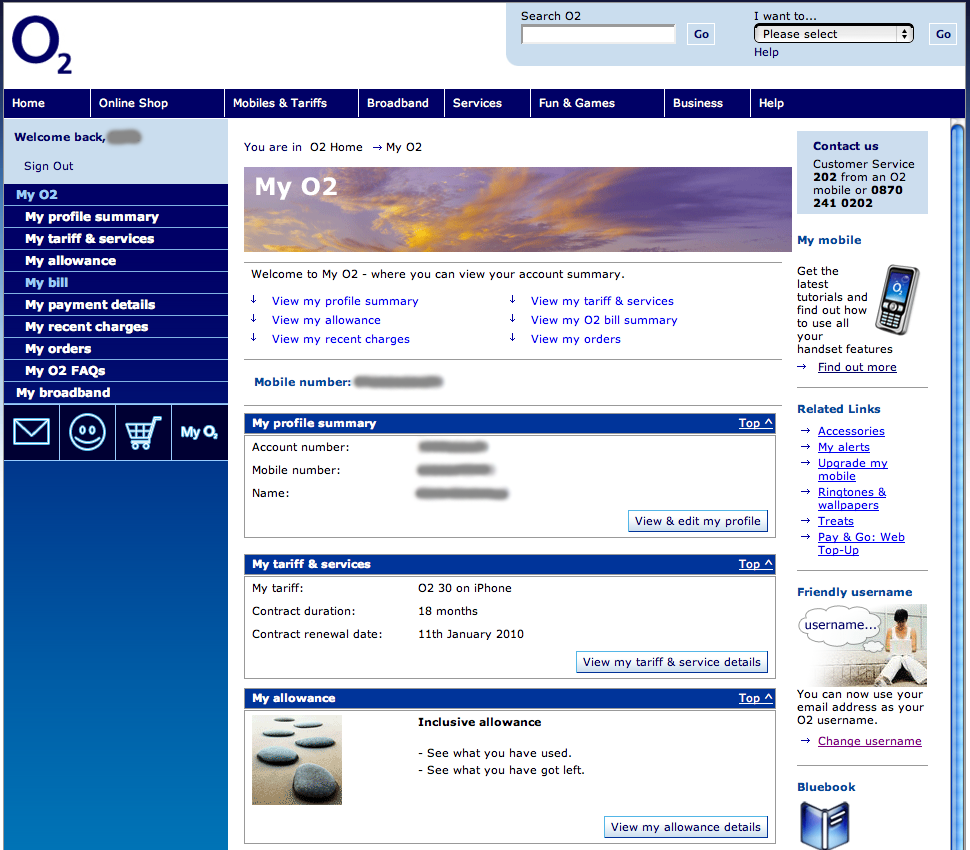Open the Mobiles & Tariffs nav tab
970x850 pixels.
click(291, 103)
